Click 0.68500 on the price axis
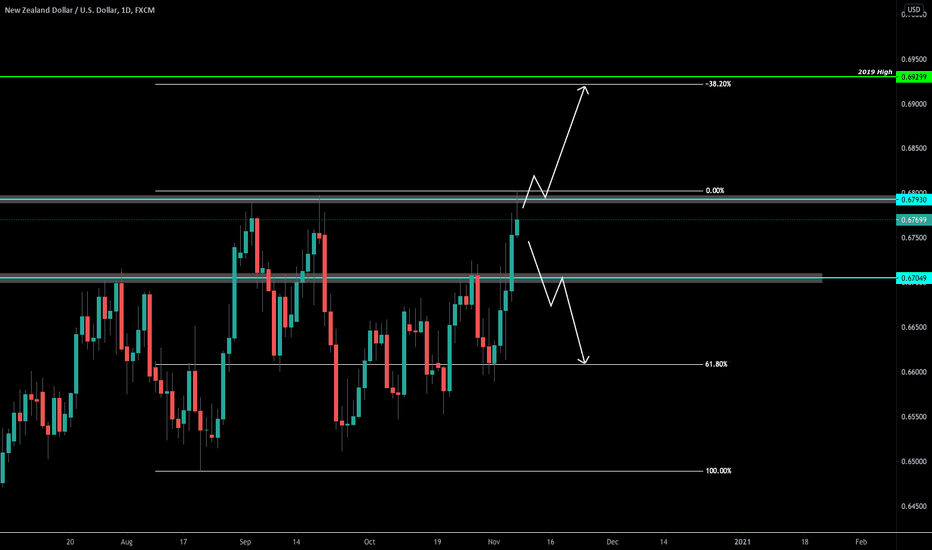 click(x=914, y=149)
